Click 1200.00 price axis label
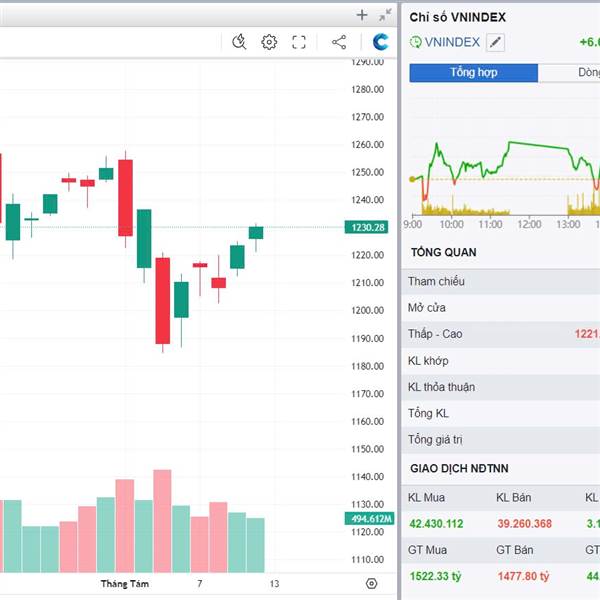Screen dimensions: 600x600 [367, 310]
